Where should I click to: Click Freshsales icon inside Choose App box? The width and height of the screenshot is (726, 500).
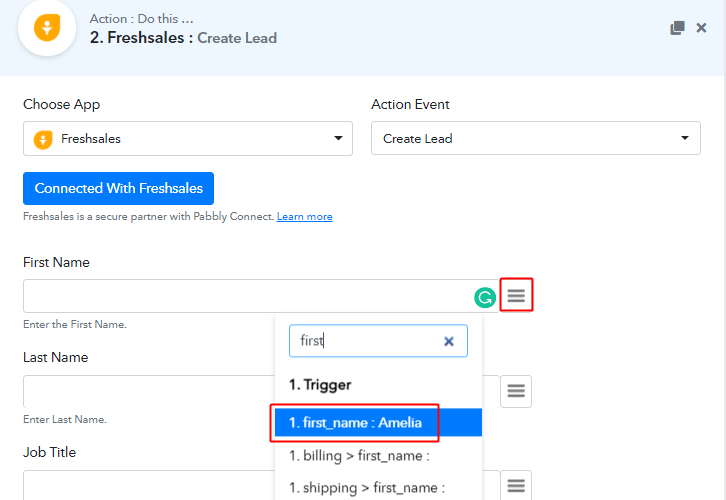pyautogui.click(x=43, y=139)
